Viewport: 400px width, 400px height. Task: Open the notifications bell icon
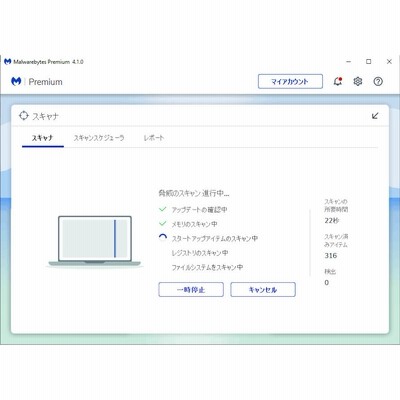tap(338, 81)
